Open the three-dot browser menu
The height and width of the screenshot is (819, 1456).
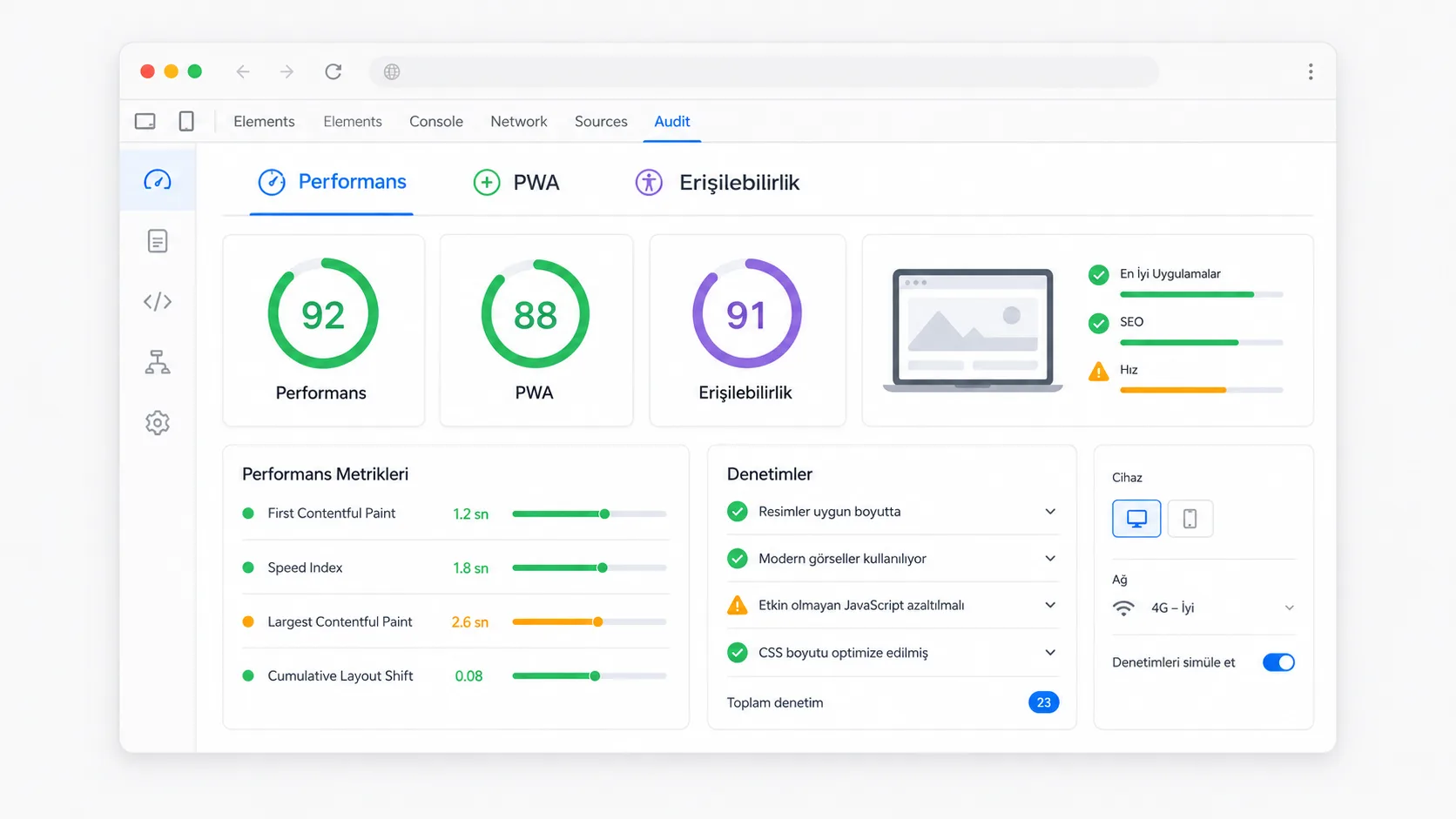(x=1310, y=71)
